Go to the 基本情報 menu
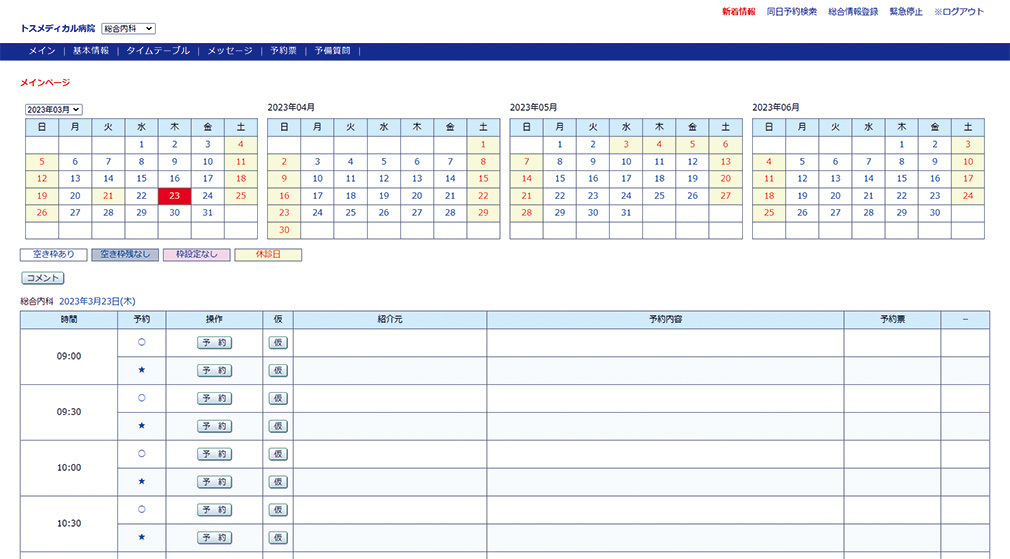This screenshot has width=1010, height=559. coord(90,51)
